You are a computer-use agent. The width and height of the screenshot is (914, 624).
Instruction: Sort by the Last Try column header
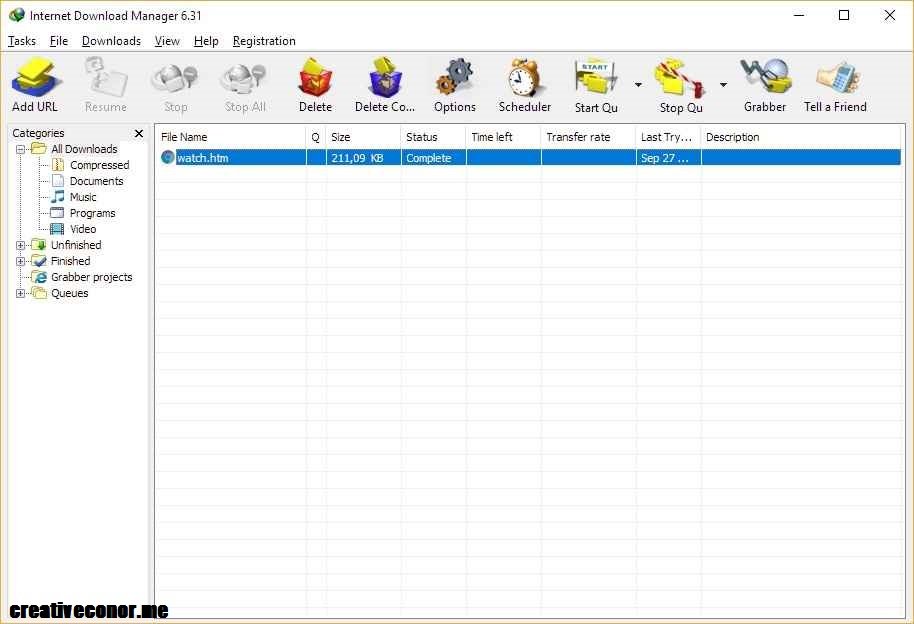coord(668,137)
